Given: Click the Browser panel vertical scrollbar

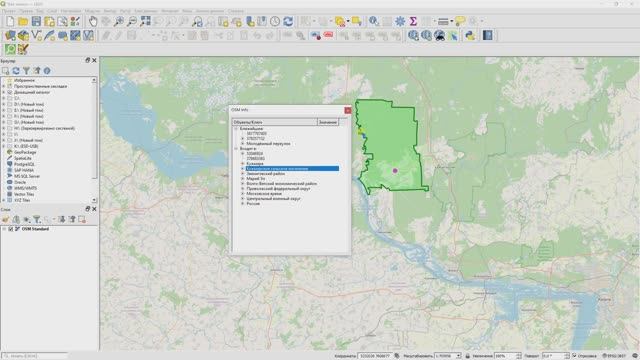Looking at the screenshot, I should point(94,140).
